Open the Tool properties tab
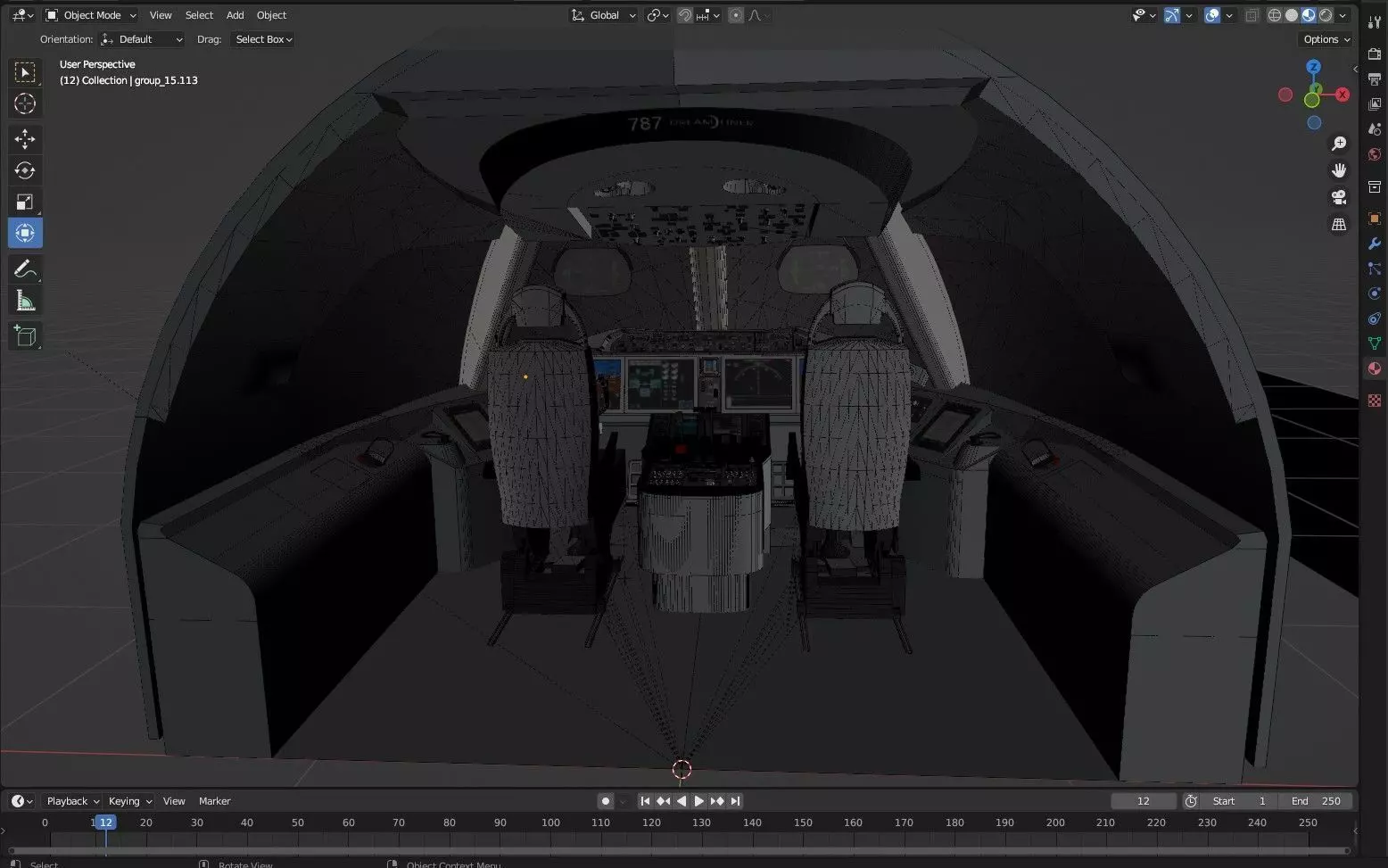This screenshot has width=1388, height=868. click(1375, 21)
